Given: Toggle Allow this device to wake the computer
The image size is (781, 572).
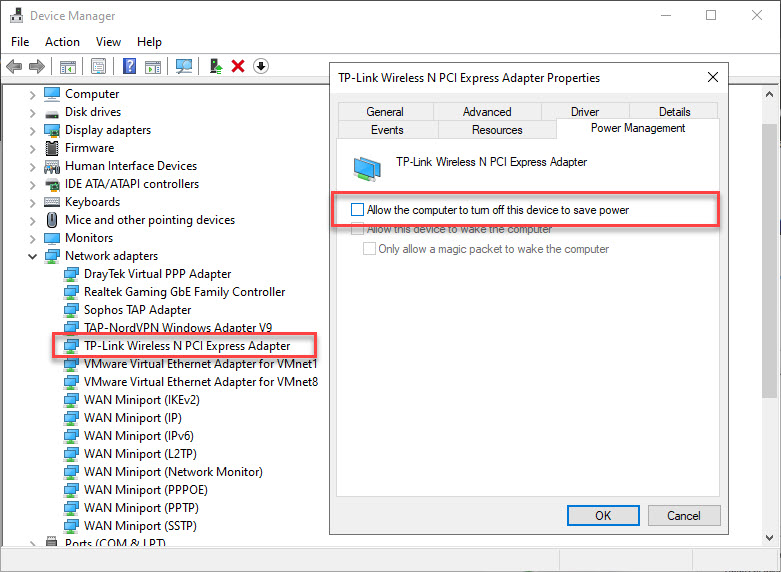Looking at the screenshot, I should tap(357, 230).
